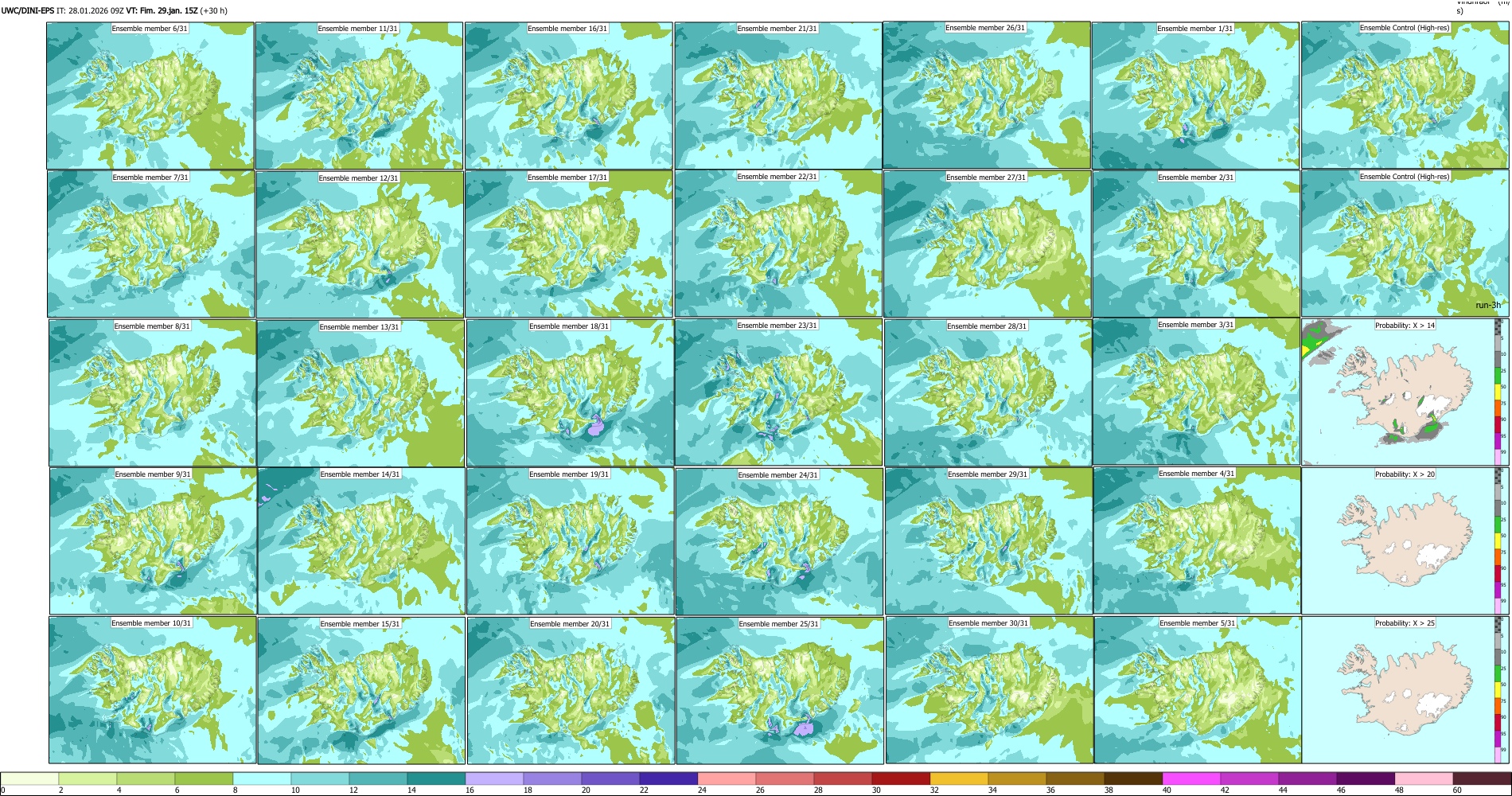Open the Probability X > 20 map
This screenshot has width=1512, height=796.
click(1405, 540)
